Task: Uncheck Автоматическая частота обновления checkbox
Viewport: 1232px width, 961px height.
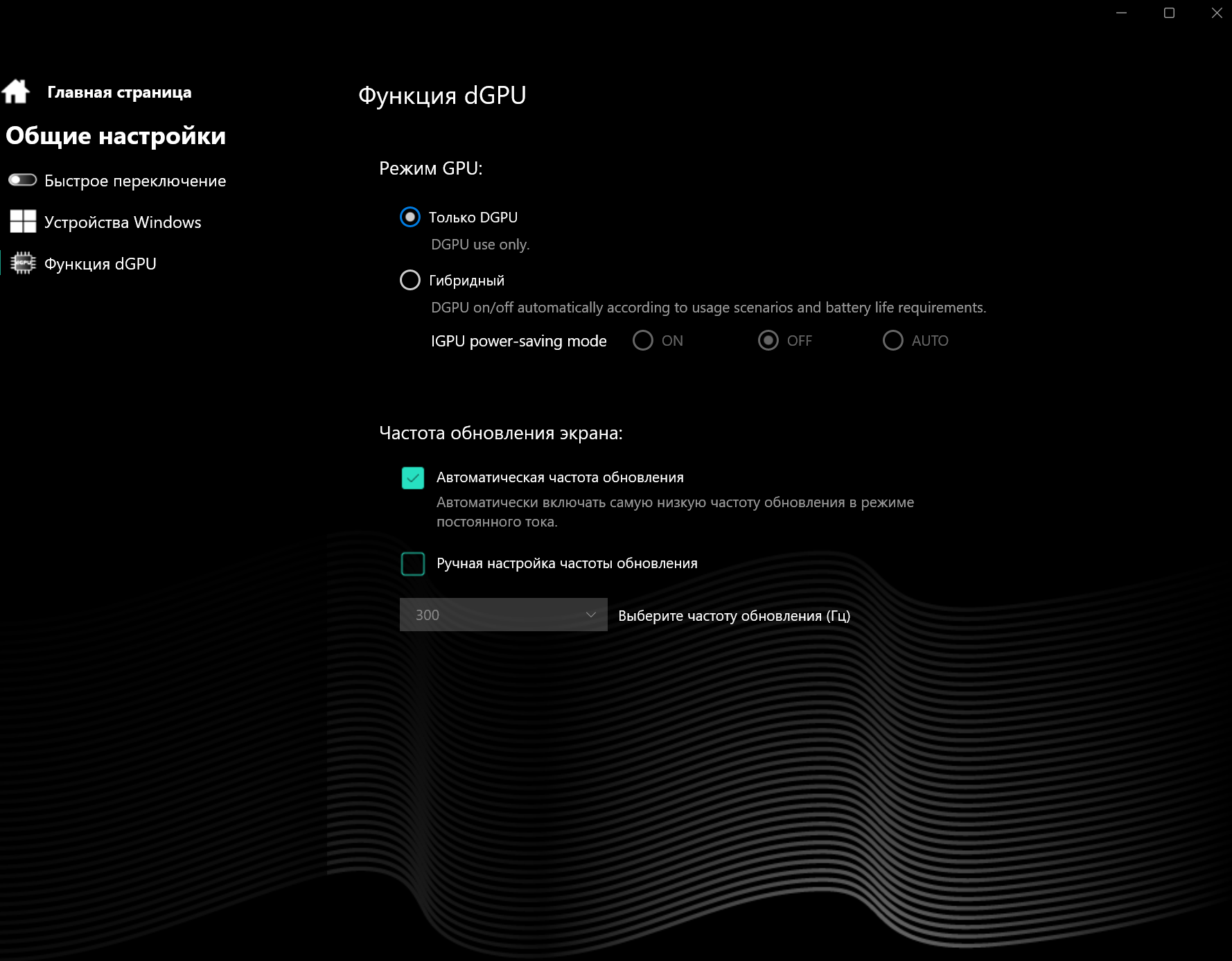Action: [x=413, y=478]
